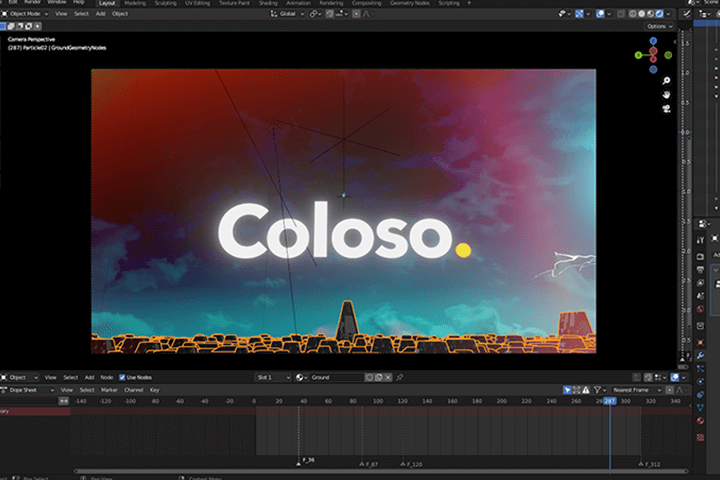720x480 pixels.
Task: Select wireframe viewport shading mode
Action: (x=633, y=14)
